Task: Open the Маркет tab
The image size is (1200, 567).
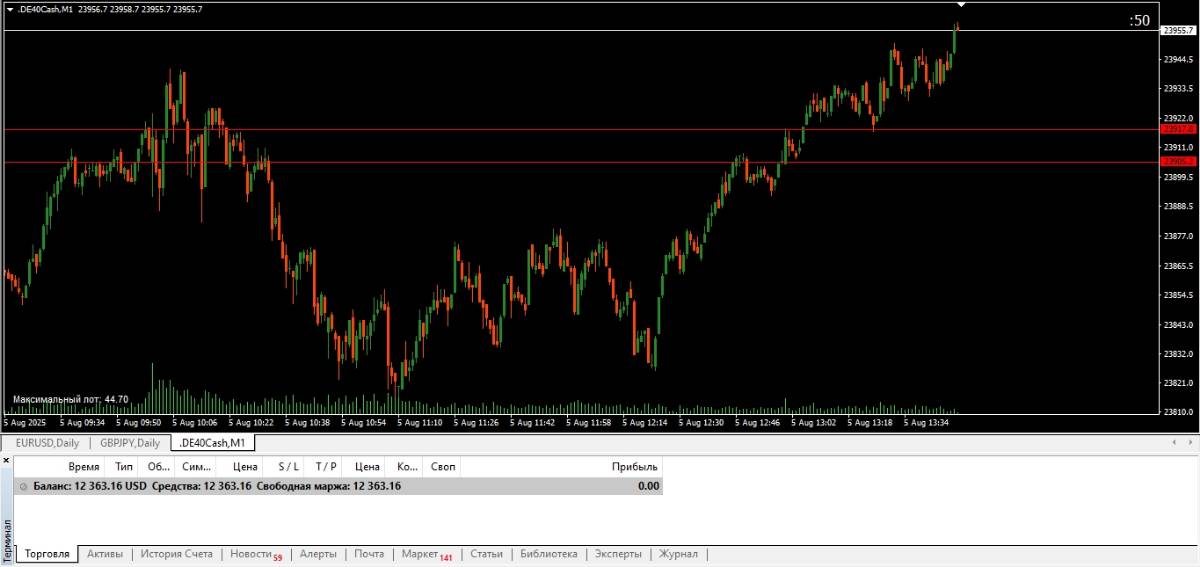Action: tap(424, 554)
